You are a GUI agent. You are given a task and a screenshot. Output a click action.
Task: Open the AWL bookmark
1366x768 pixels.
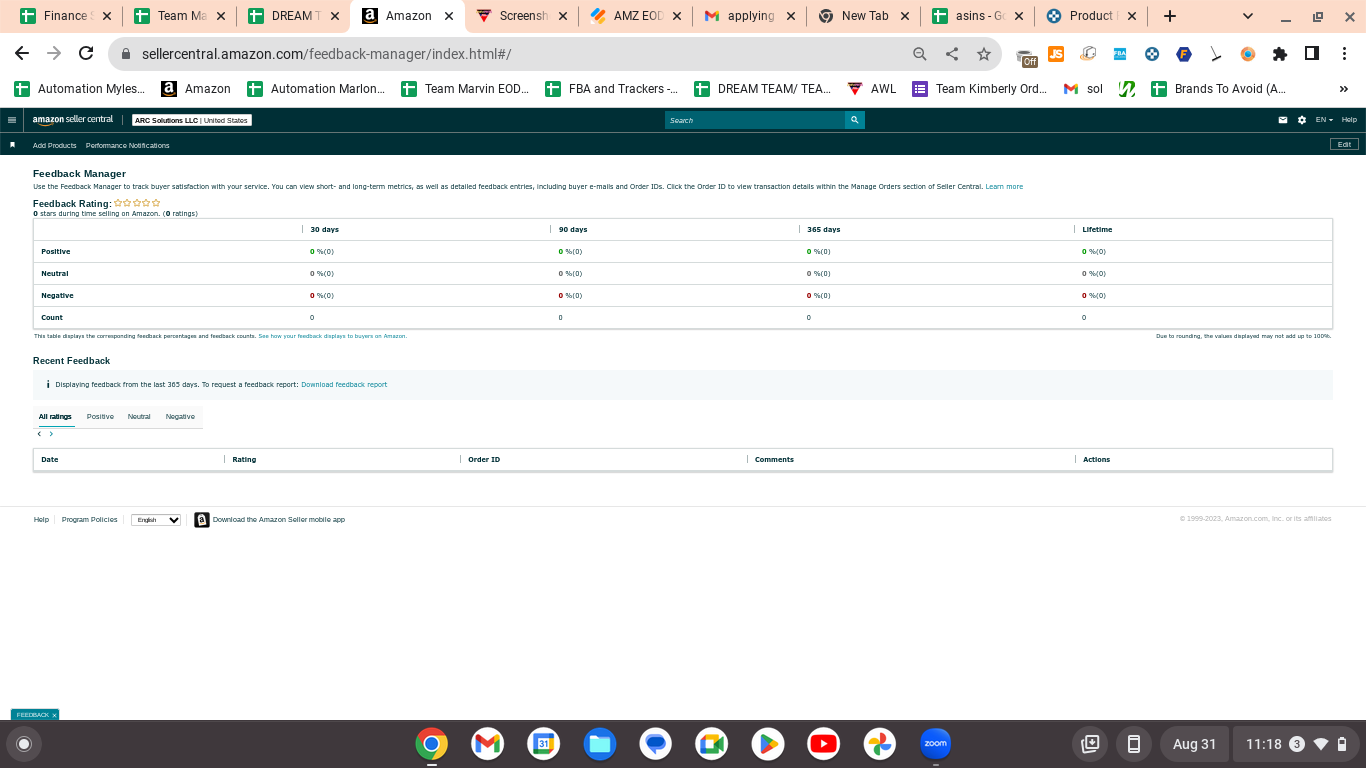click(x=872, y=89)
